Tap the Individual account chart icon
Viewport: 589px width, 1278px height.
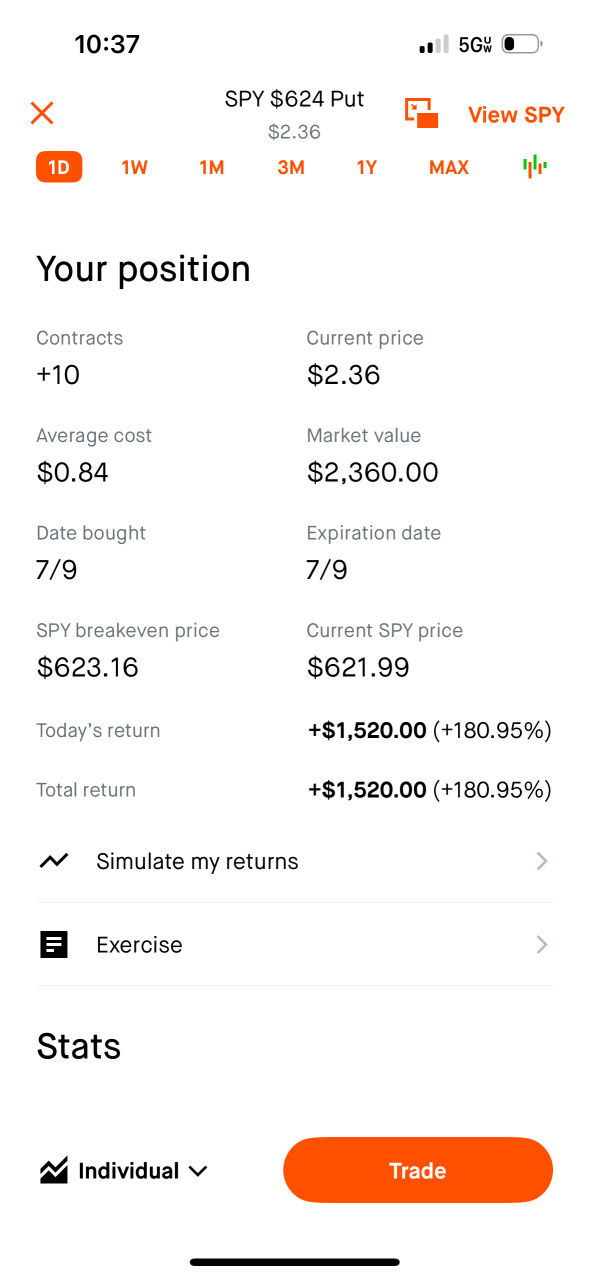(x=54, y=1170)
